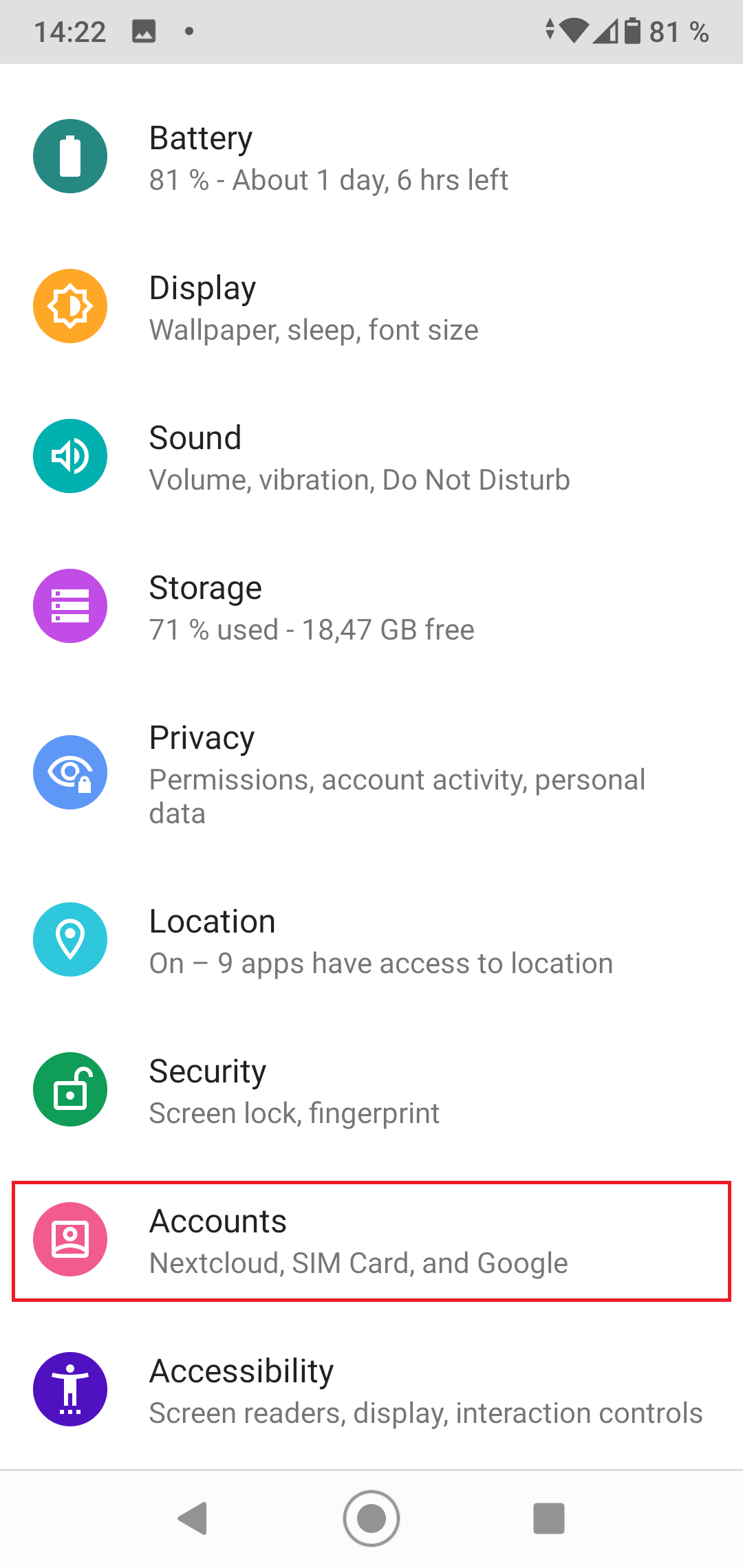Select the Storage menu entry
Image resolution: width=743 pixels, height=1568 pixels.
[312, 608]
